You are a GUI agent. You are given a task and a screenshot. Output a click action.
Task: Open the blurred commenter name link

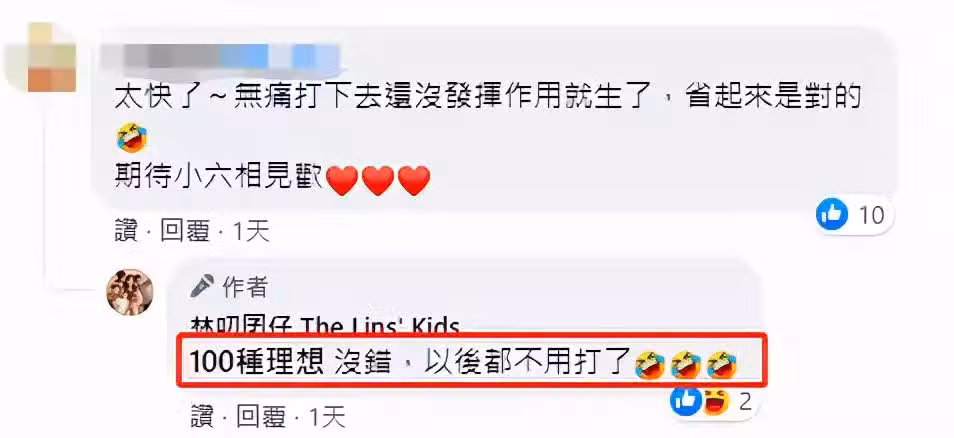(220, 57)
